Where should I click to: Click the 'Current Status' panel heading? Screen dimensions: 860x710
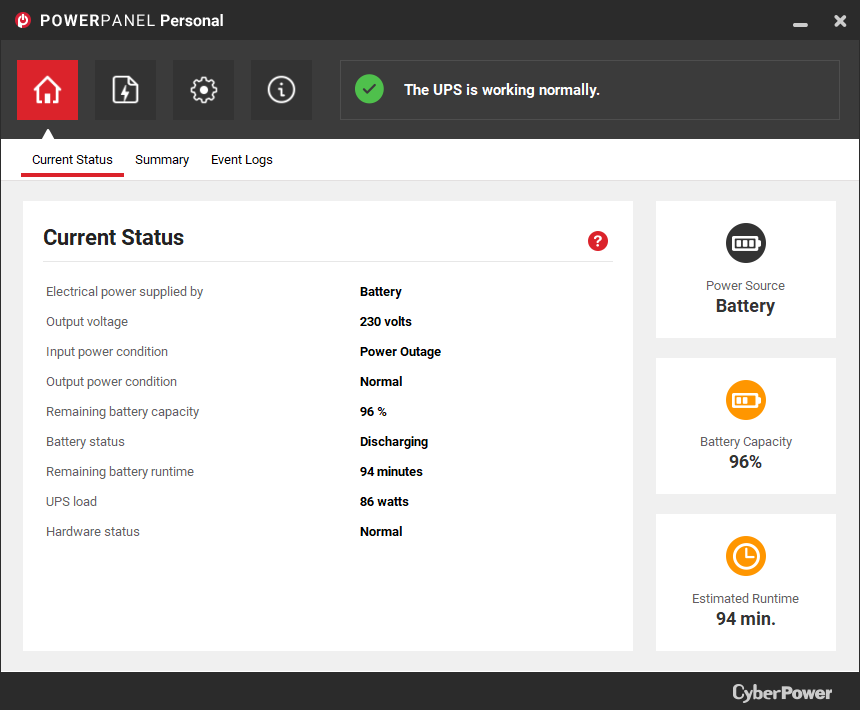pos(114,237)
